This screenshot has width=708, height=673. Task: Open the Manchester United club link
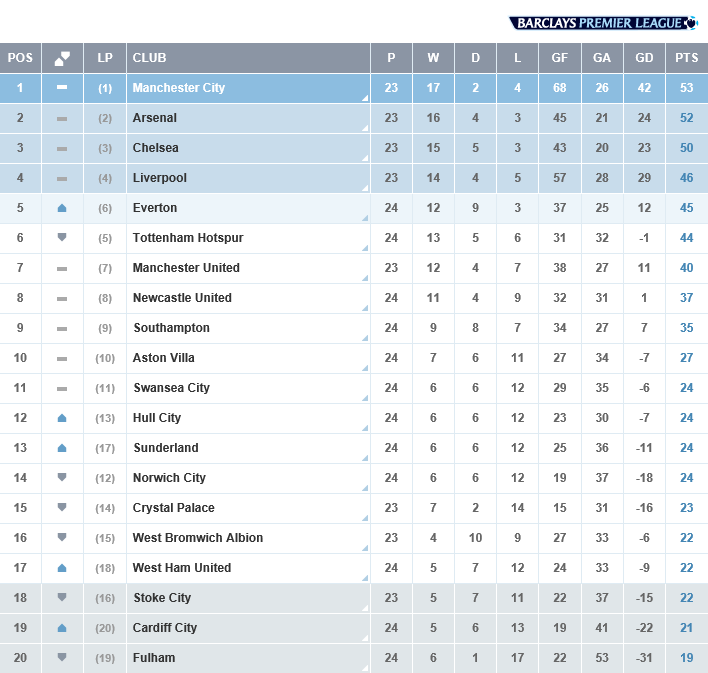pos(186,268)
